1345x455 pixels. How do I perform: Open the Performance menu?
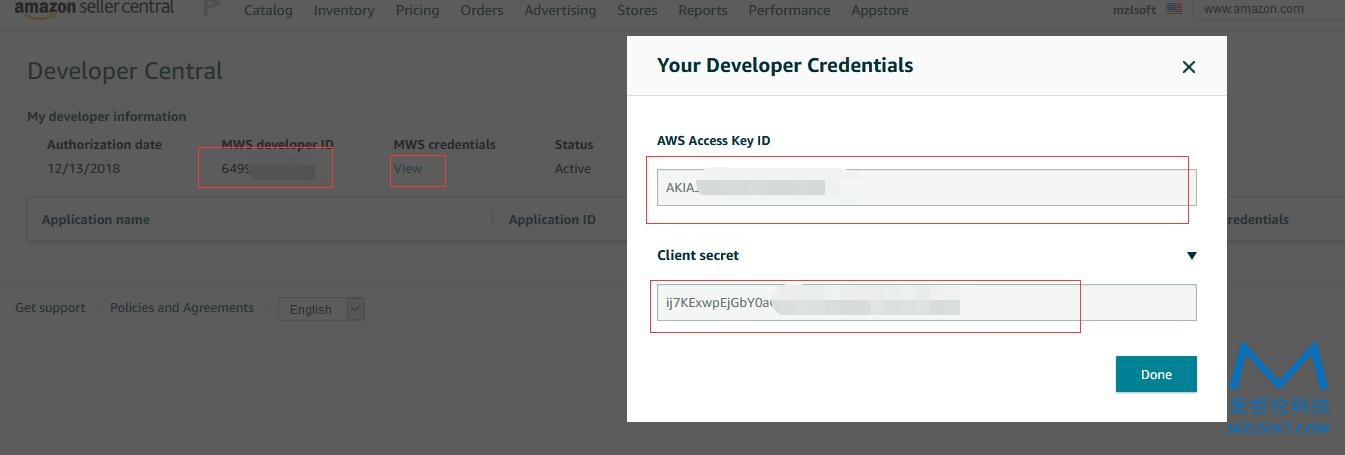pyautogui.click(x=789, y=10)
